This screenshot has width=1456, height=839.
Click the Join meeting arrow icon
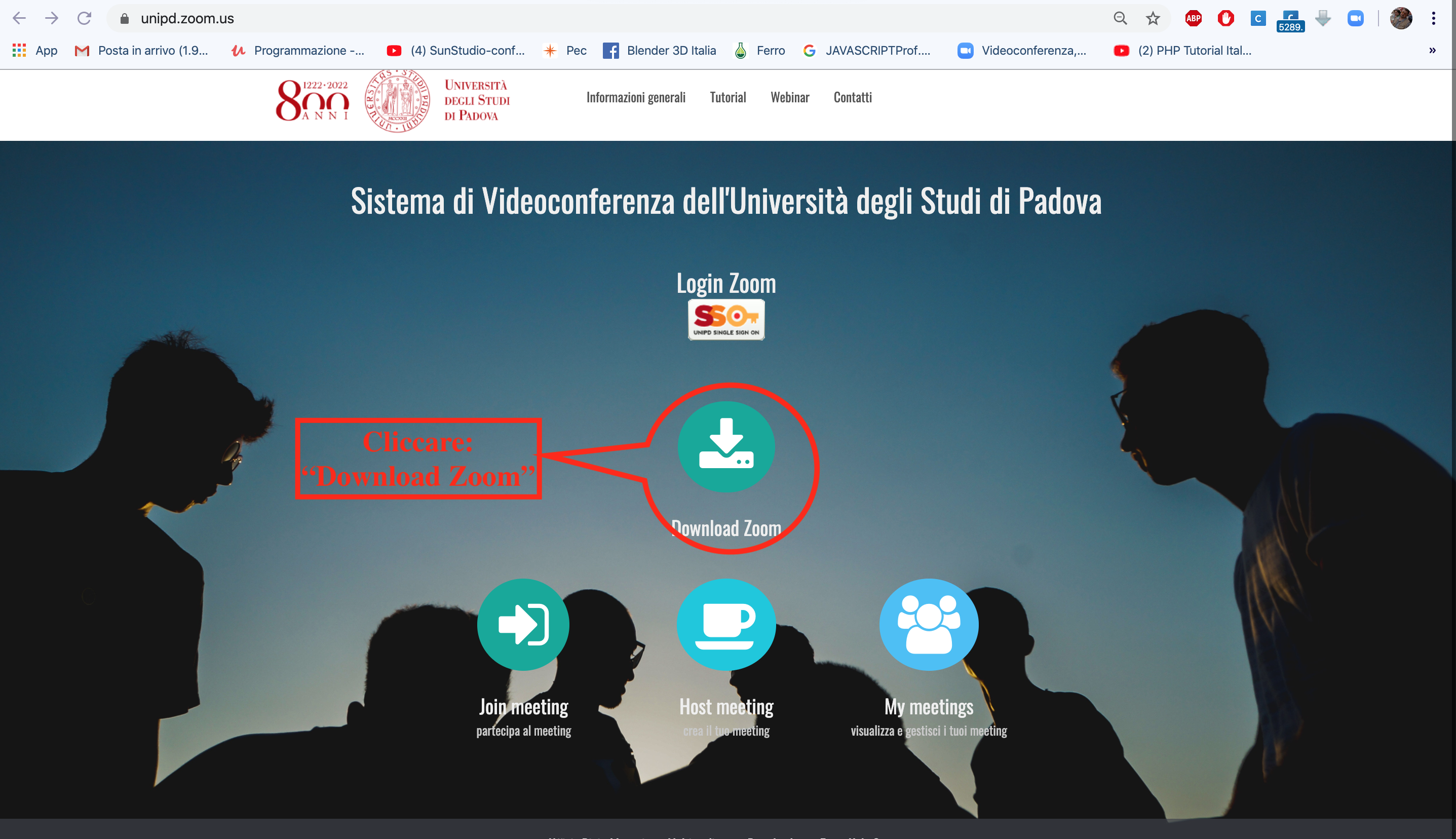[523, 625]
